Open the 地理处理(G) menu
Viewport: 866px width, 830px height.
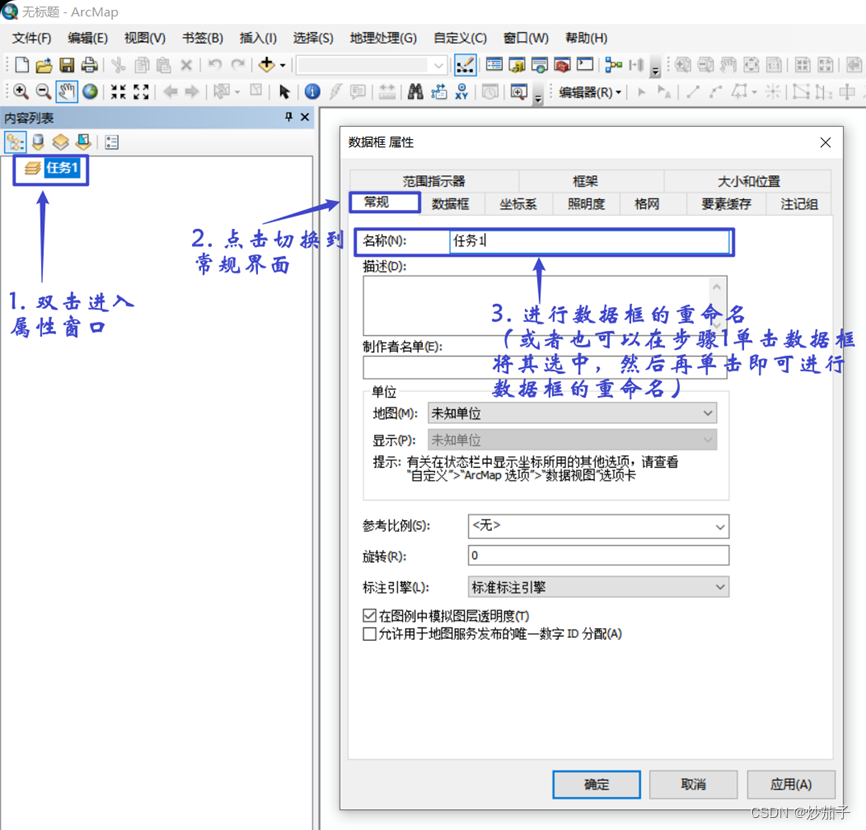tap(383, 38)
